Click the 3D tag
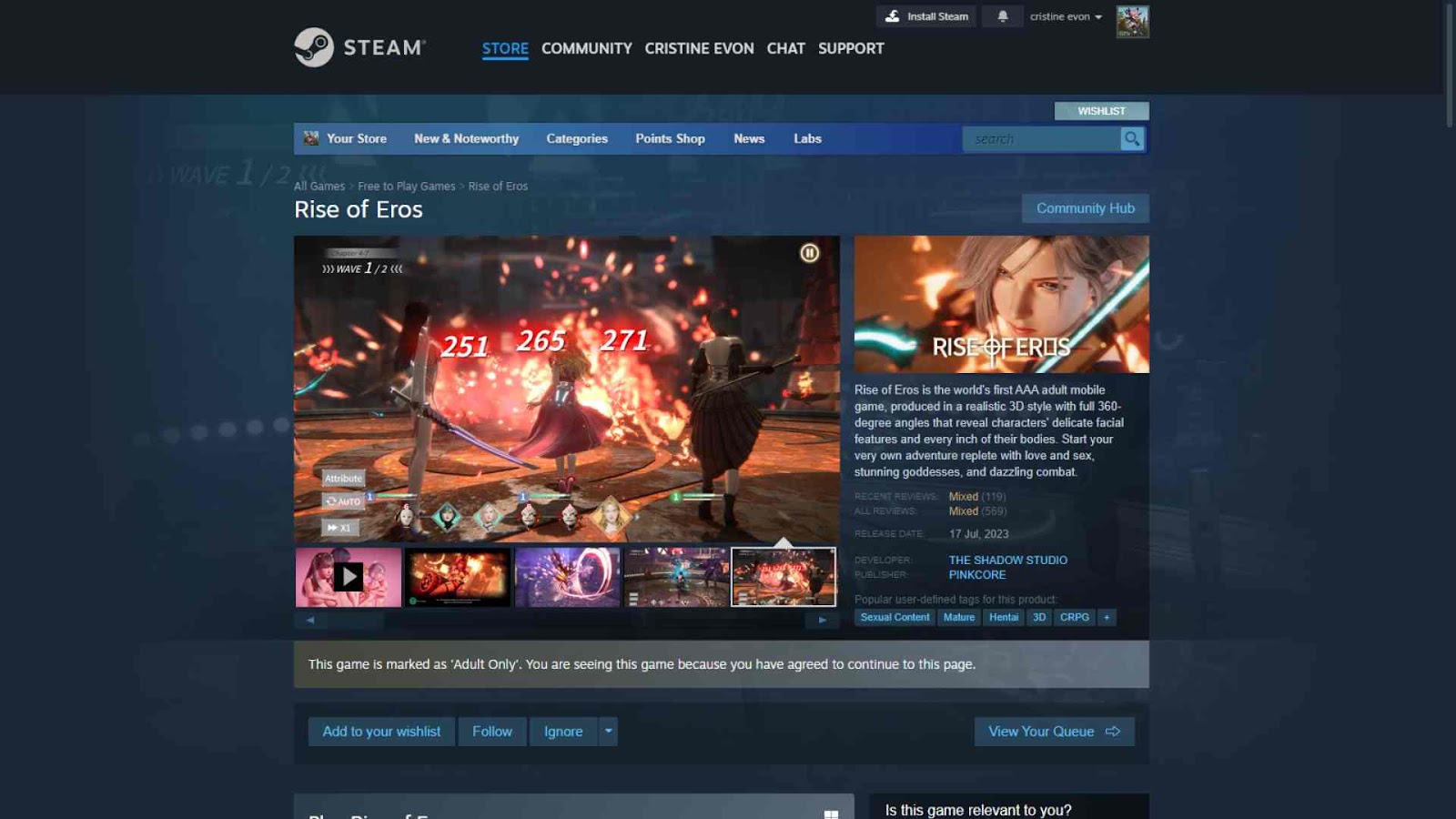Viewport: 1456px width, 819px height. [1039, 617]
